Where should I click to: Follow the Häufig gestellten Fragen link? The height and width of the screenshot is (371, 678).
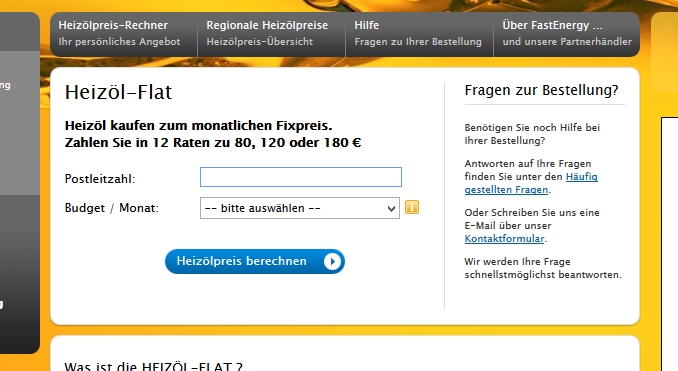[x=531, y=183]
